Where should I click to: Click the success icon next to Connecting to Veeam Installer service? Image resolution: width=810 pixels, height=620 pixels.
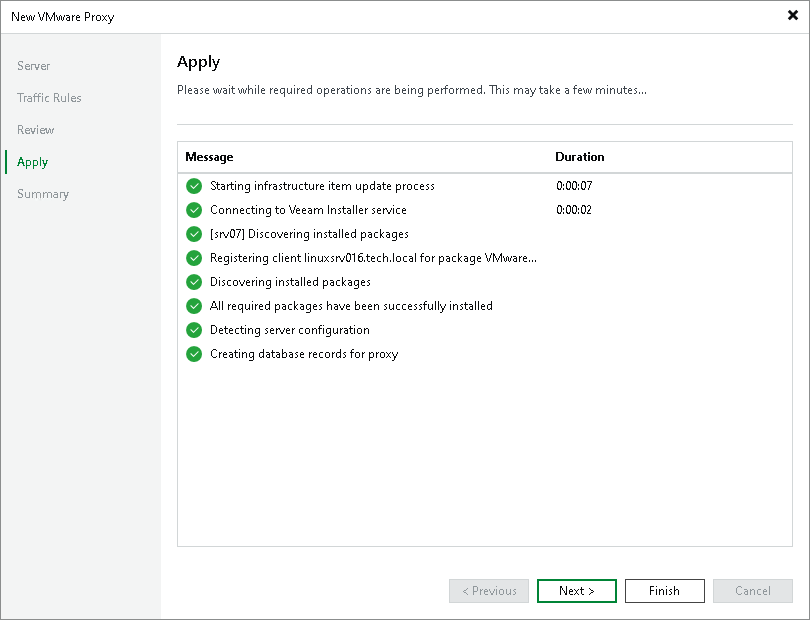point(194,210)
